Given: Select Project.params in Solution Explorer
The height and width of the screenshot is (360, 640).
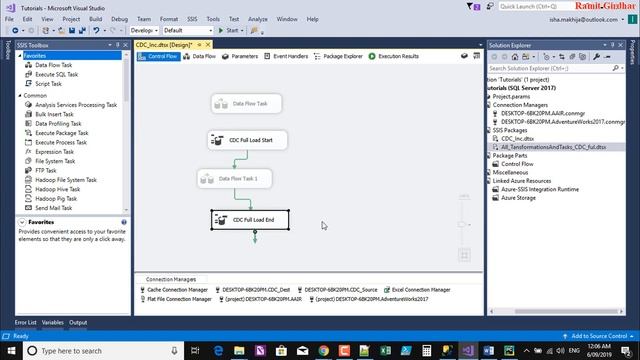Looking at the screenshot, I should pyautogui.click(x=511, y=97).
